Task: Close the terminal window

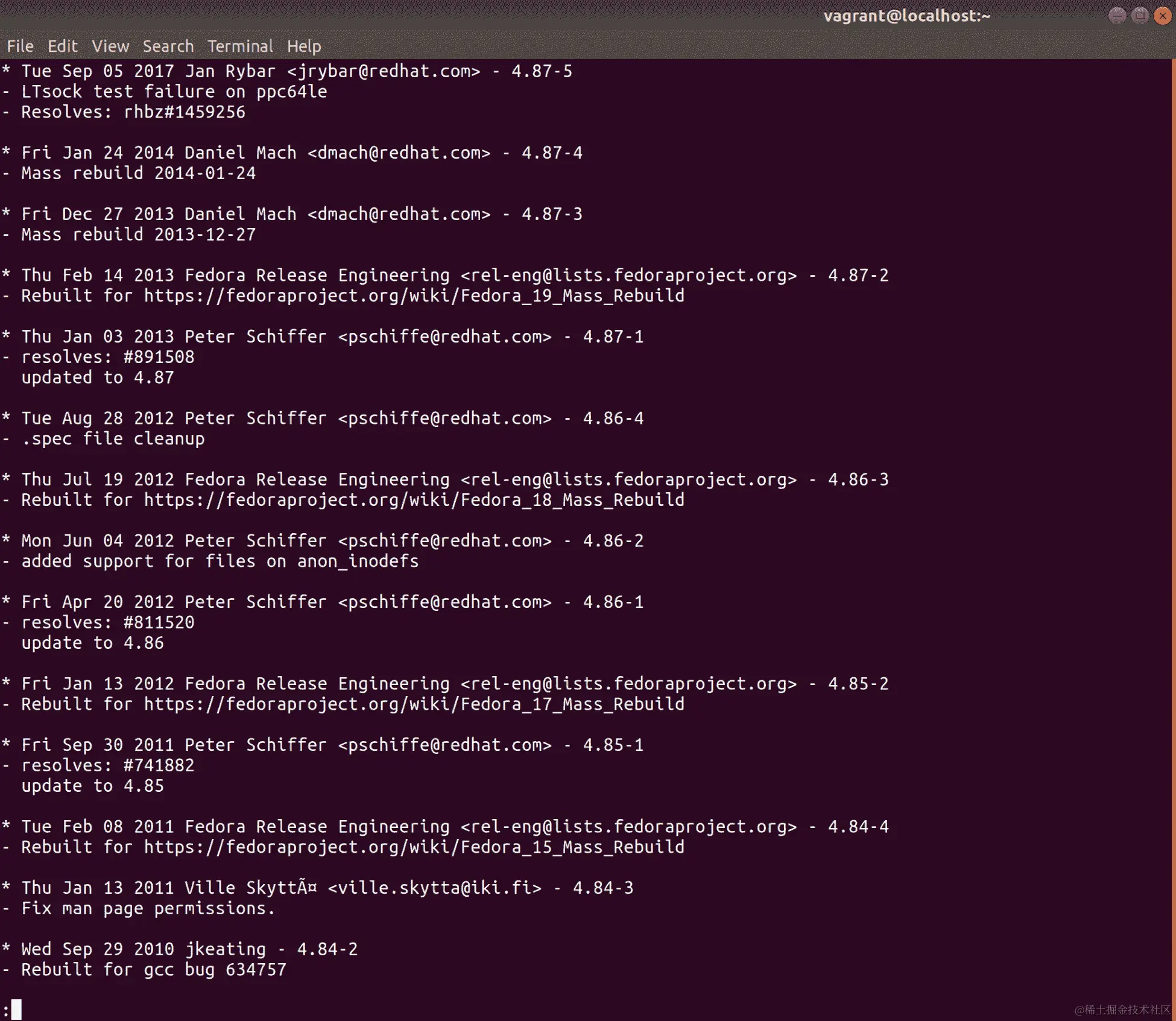Action: click(x=1162, y=16)
